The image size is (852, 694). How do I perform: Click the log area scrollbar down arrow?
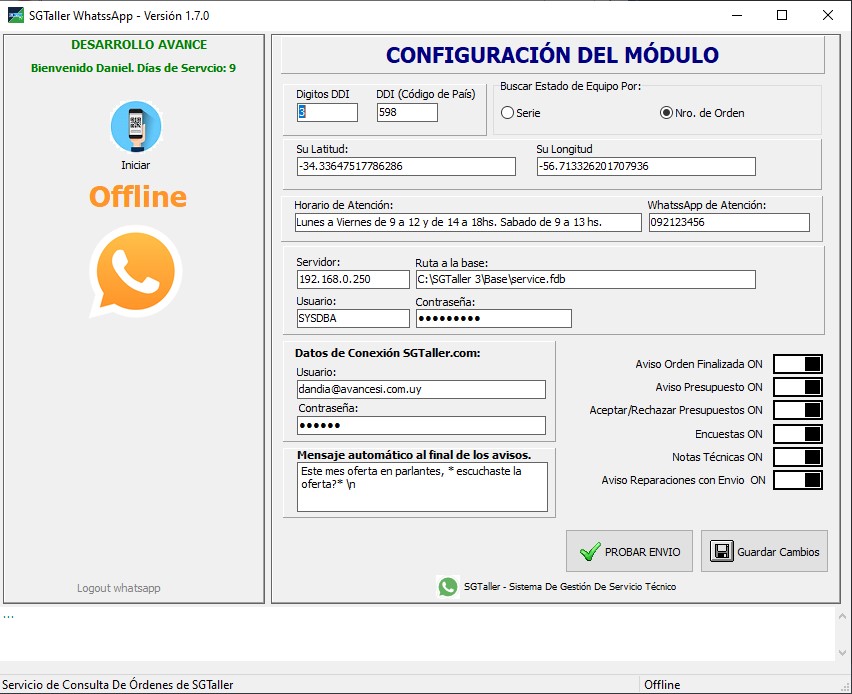click(x=842, y=651)
